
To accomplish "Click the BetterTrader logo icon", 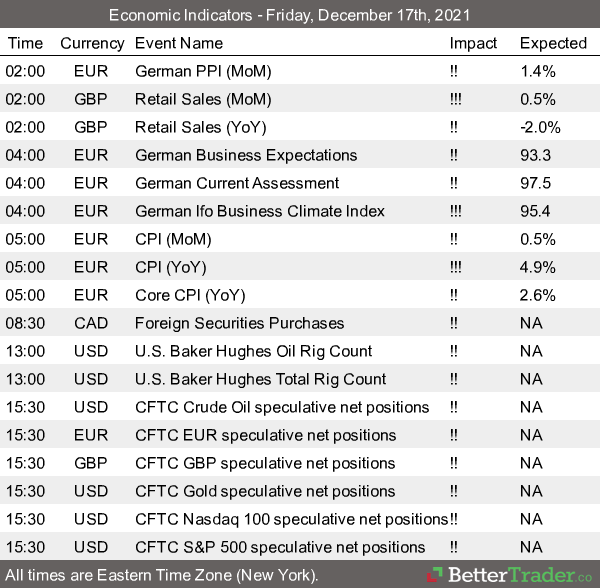I will coord(436,576).
